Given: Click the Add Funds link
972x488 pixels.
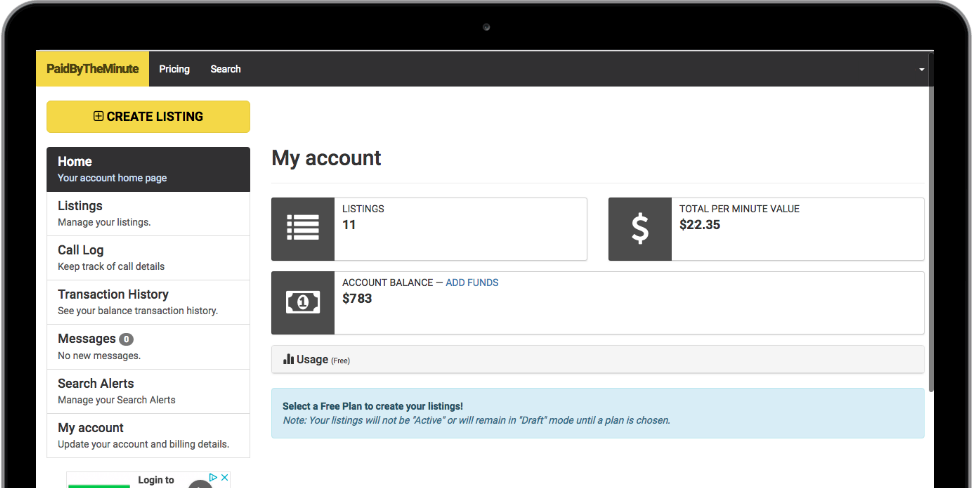Looking at the screenshot, I should pos(472,283).
